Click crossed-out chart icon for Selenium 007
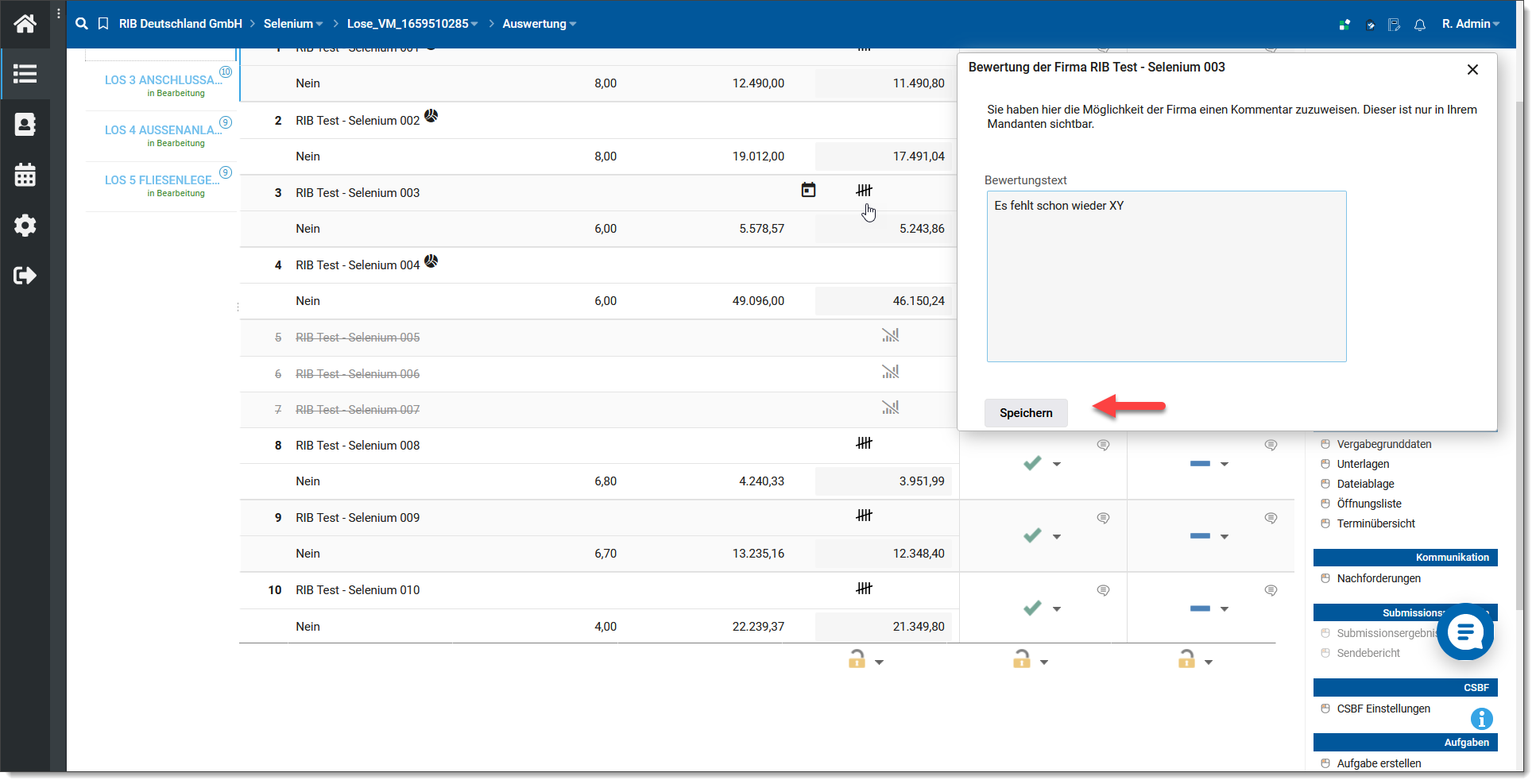The image size is (1536, 784). click(890, 407)
